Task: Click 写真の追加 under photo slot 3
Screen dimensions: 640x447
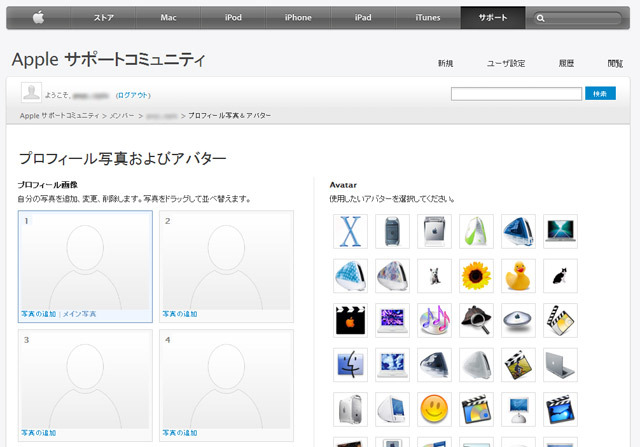Action: 38,433
